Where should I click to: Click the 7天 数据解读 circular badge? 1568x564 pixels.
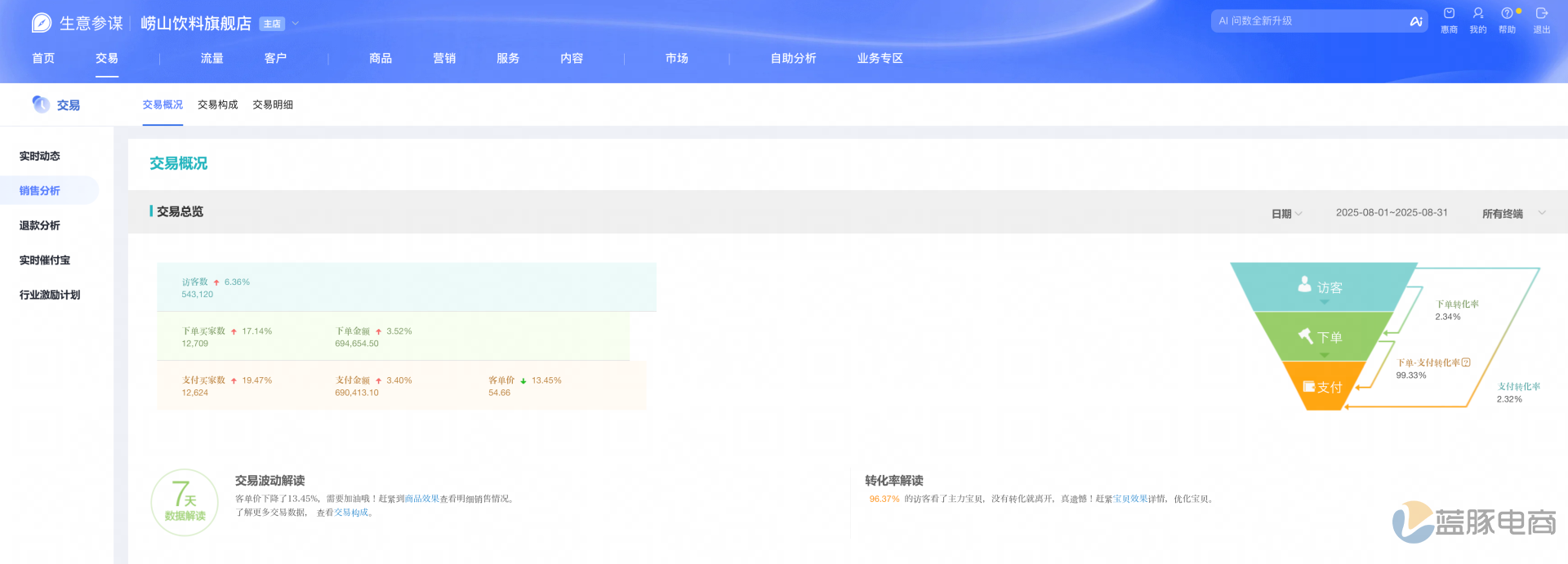coord(185,502)
